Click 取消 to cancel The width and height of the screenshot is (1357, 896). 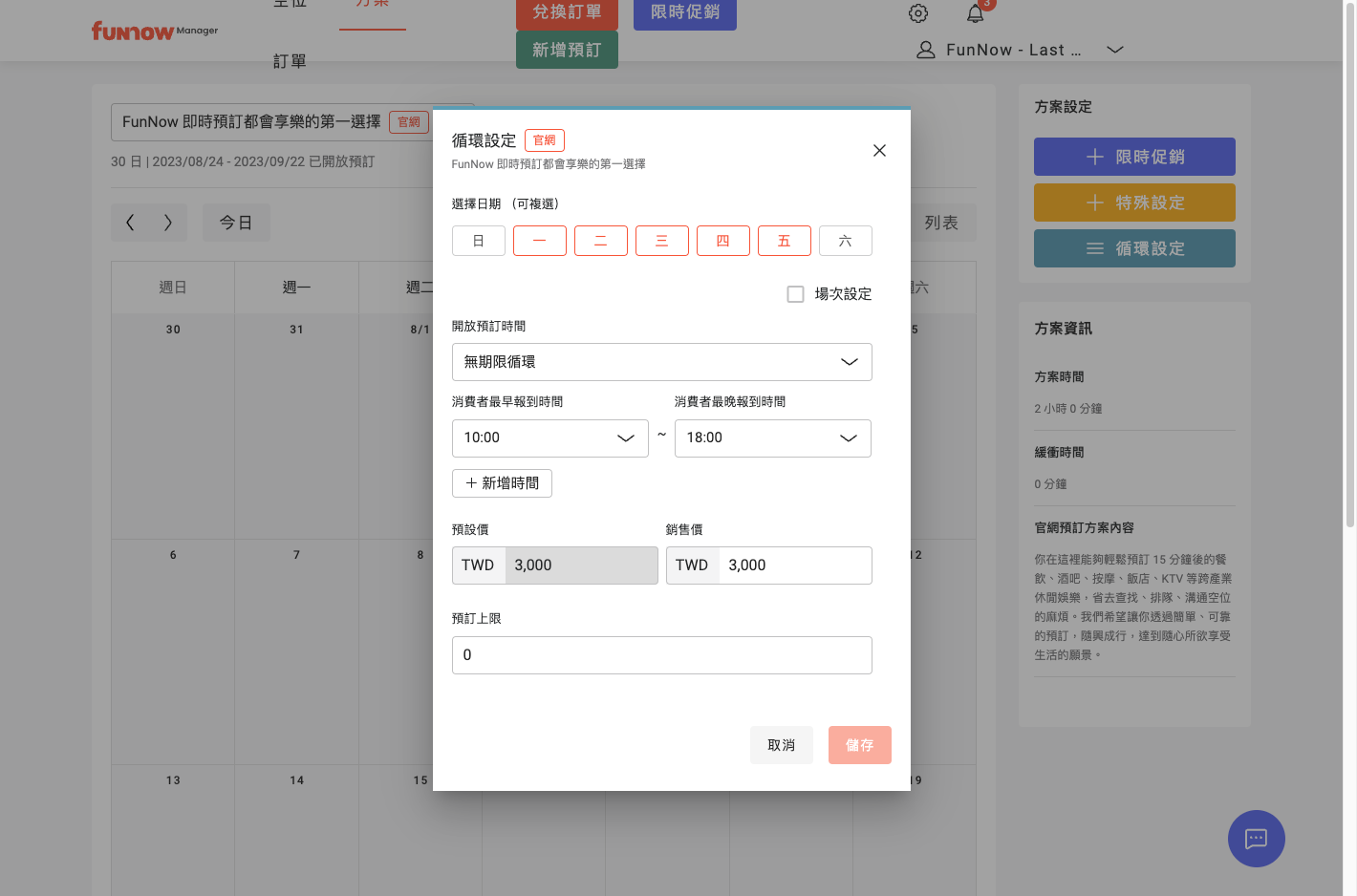coord(782,745)
